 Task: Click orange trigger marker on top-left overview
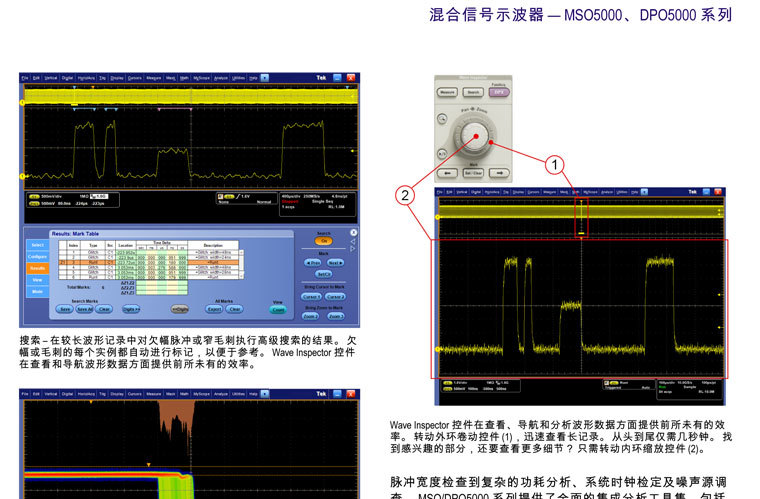(93, 87)
